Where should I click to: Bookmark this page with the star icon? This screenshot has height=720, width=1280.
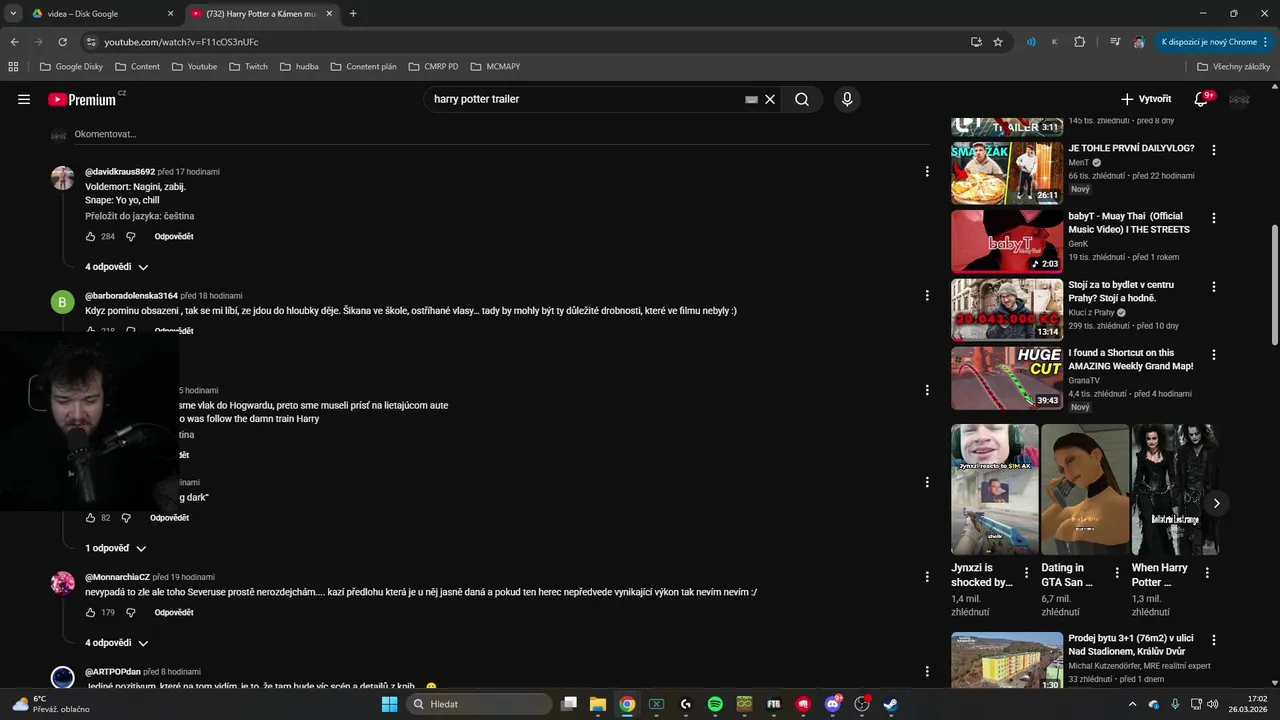click(x=998, y=42)
